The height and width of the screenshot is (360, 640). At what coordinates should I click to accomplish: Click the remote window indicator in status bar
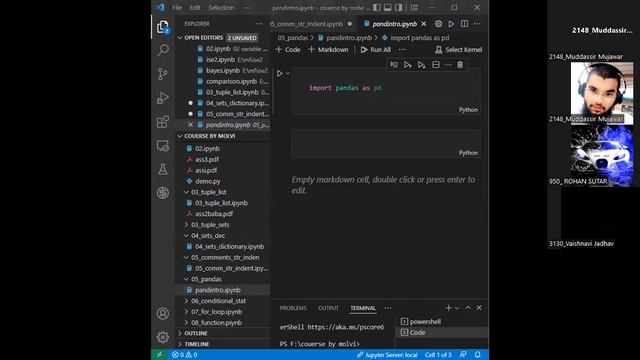(159, 355)
